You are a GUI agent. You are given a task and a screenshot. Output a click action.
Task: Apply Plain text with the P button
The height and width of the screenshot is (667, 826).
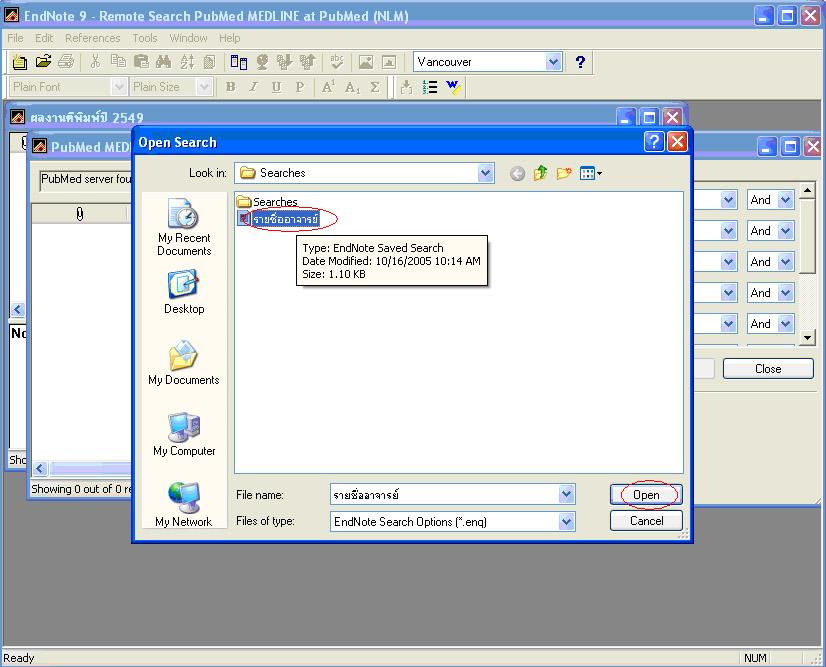point(299,87)
